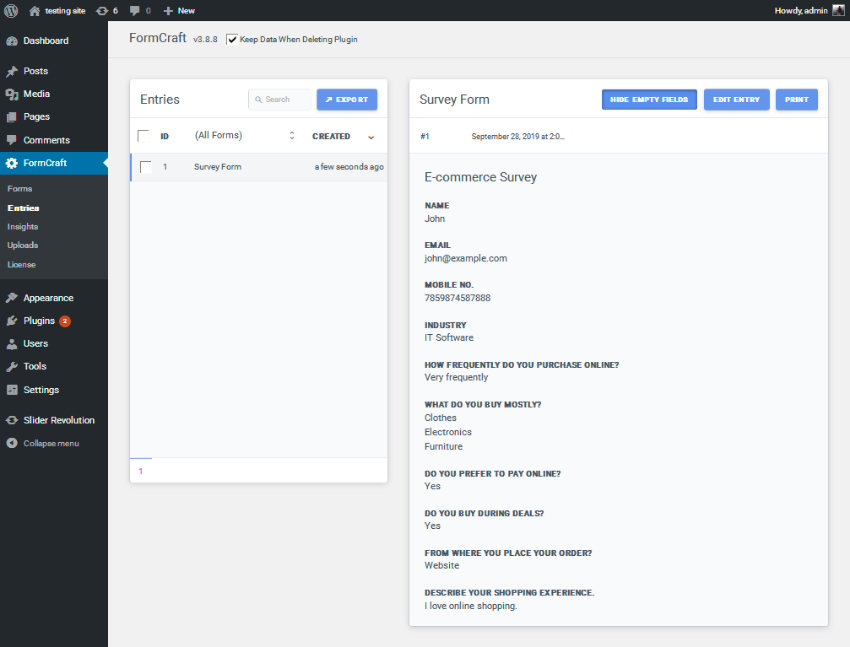Select the Survey Form entry row
The width and height of the screenshot is (850, 647).
point(219,168)
